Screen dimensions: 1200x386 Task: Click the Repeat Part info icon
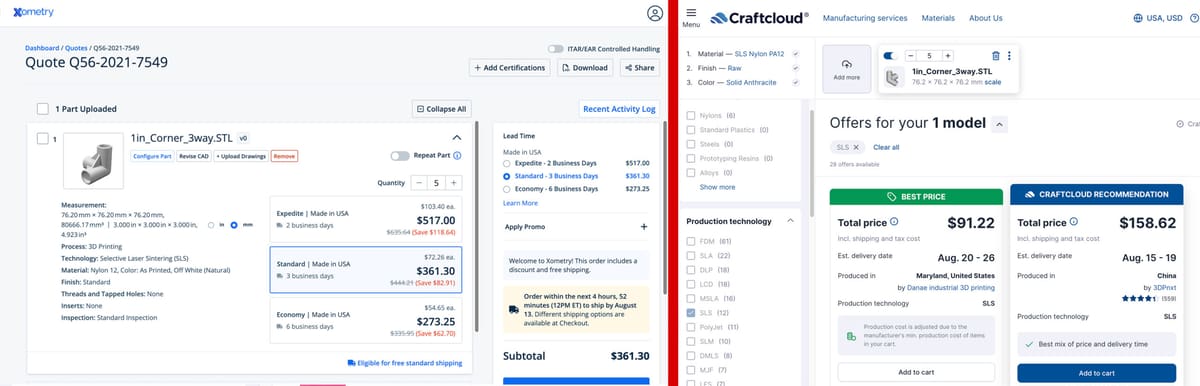pos(457,155)
